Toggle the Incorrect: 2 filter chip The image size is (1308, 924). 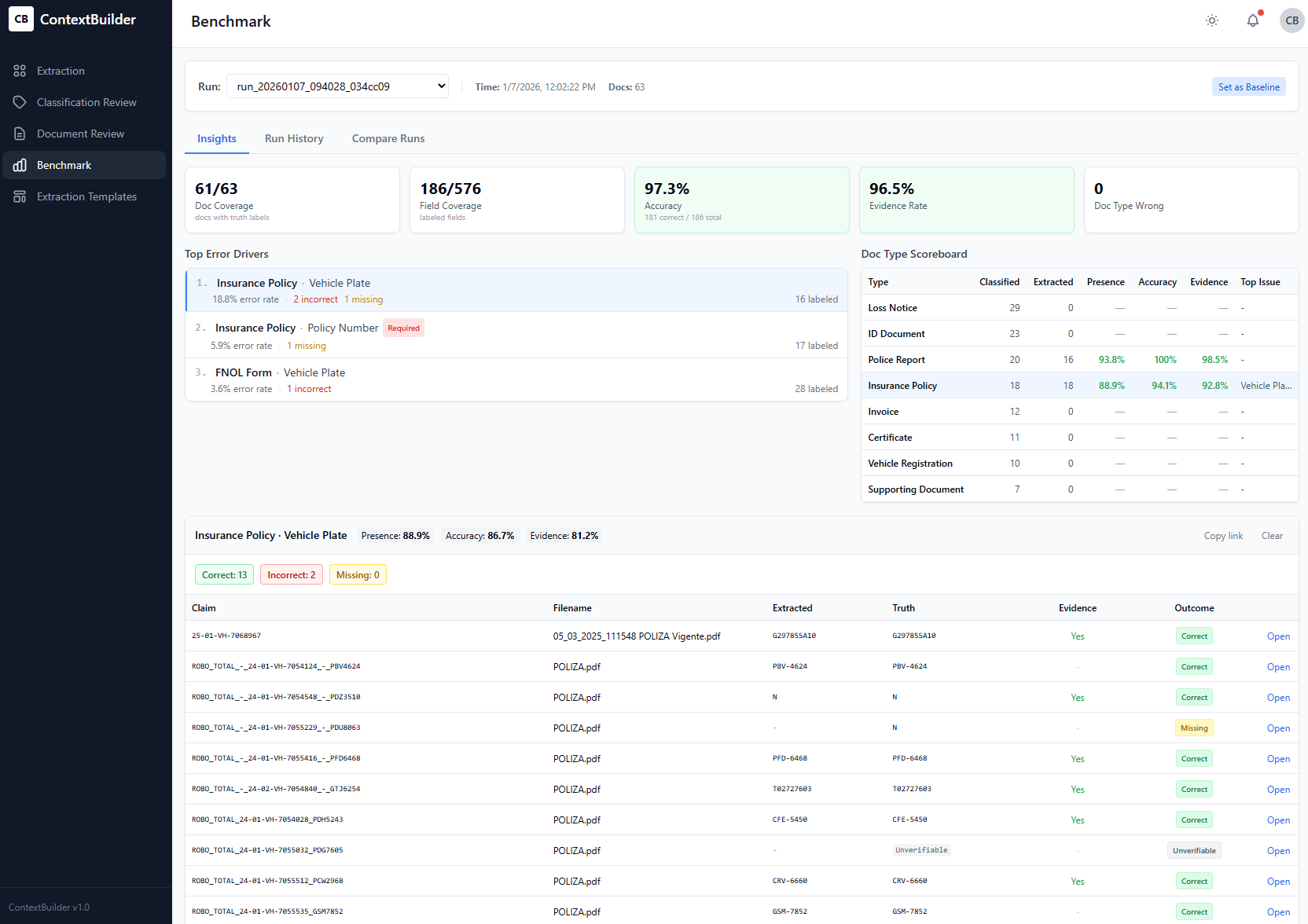(291, 574)
